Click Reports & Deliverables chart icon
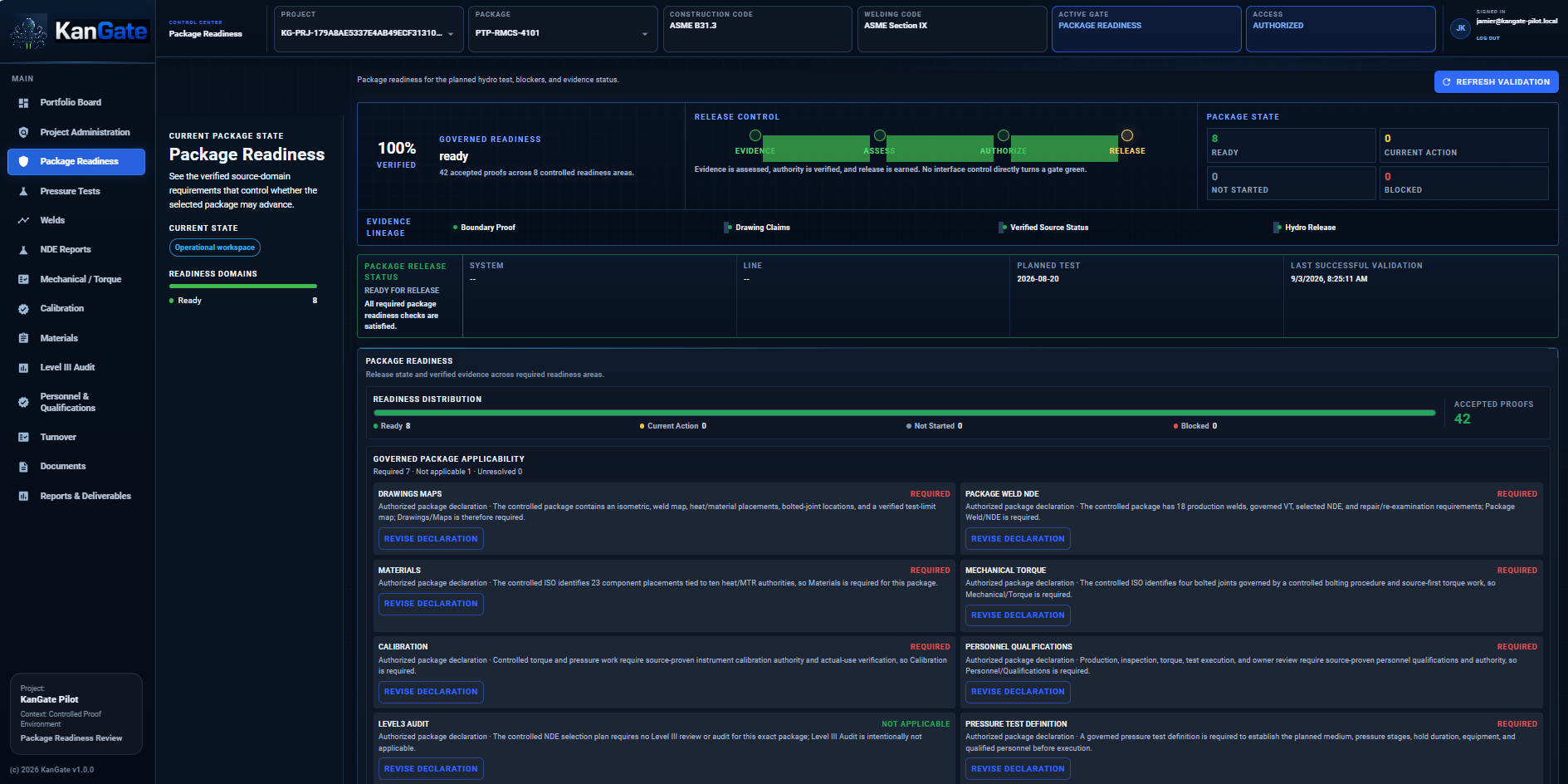Image resolution: width=1568 pixels, height=784 pixels. click(x=23, y=496)
